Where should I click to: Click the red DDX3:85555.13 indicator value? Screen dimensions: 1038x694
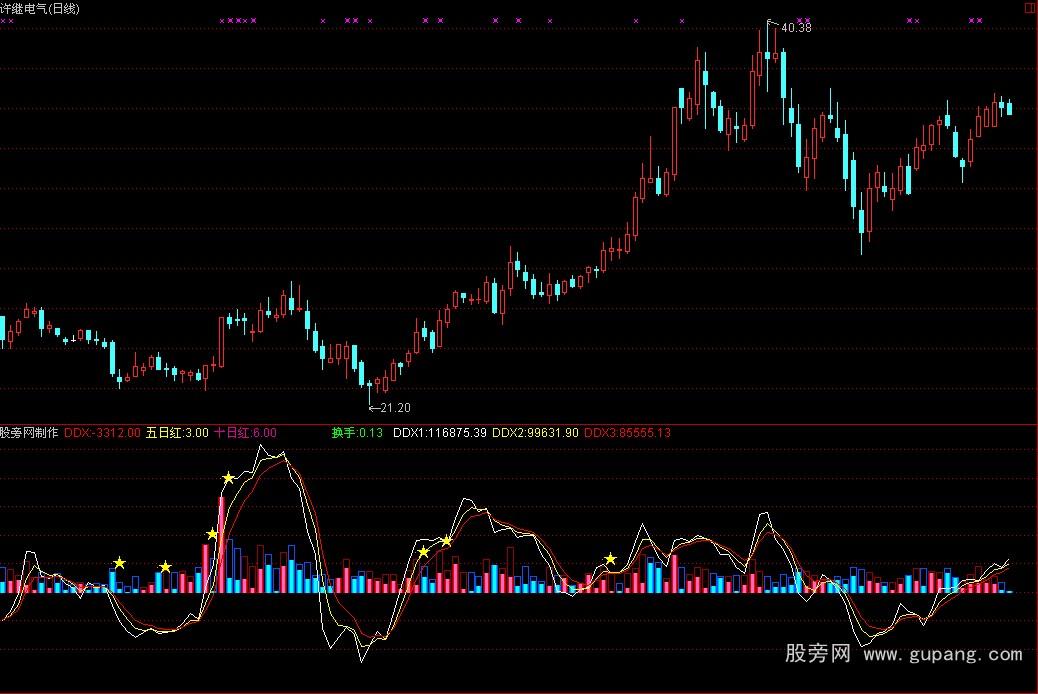coord(630,434)
